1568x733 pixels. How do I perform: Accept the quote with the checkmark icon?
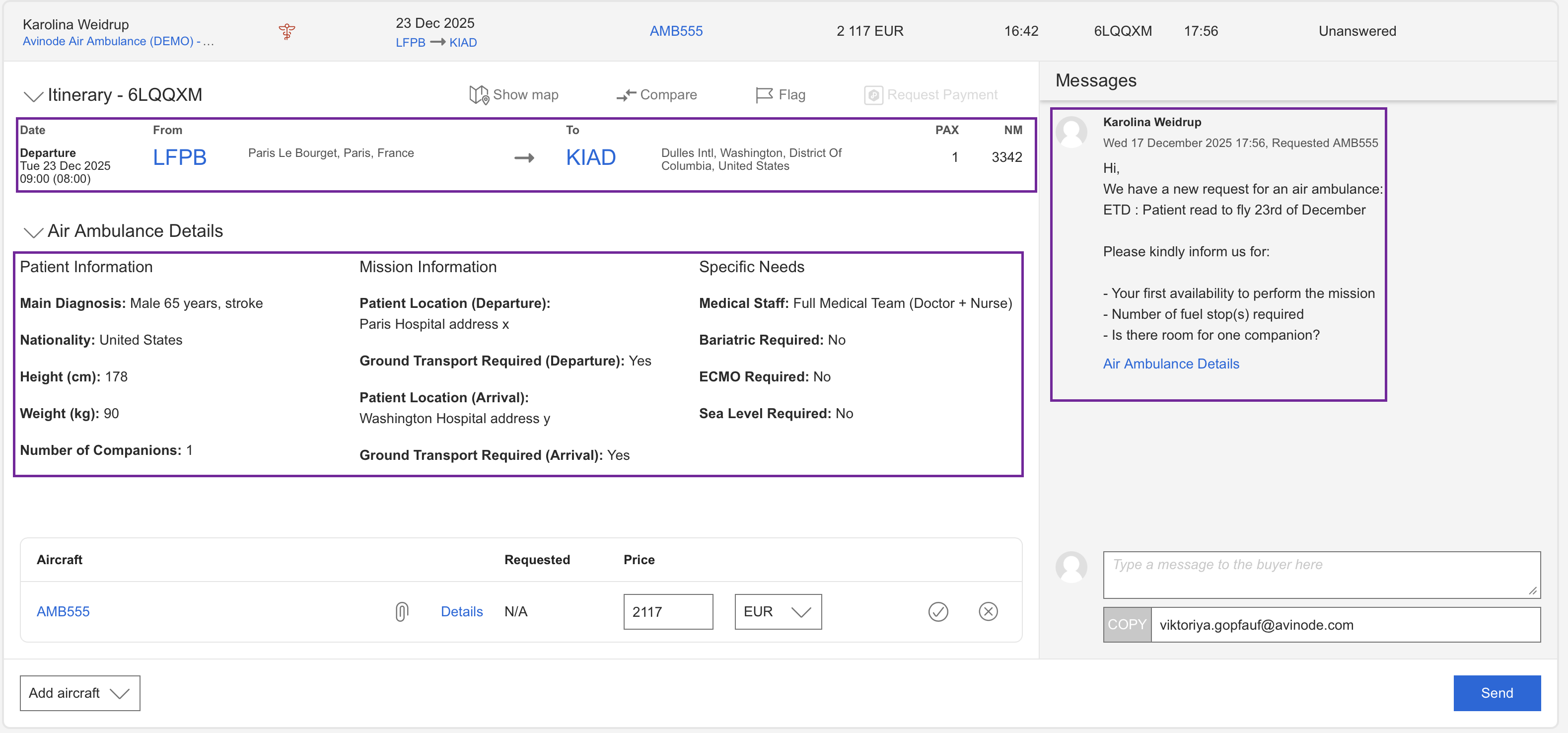pyautogui.click(x=938, y=611)
